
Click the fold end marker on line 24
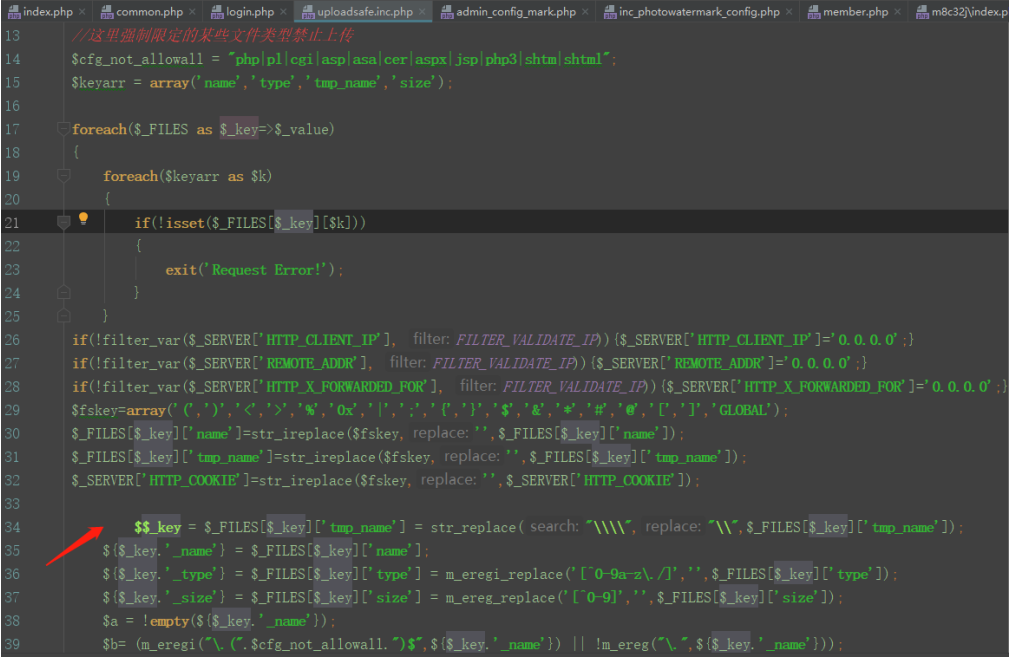tap(63, 292)
